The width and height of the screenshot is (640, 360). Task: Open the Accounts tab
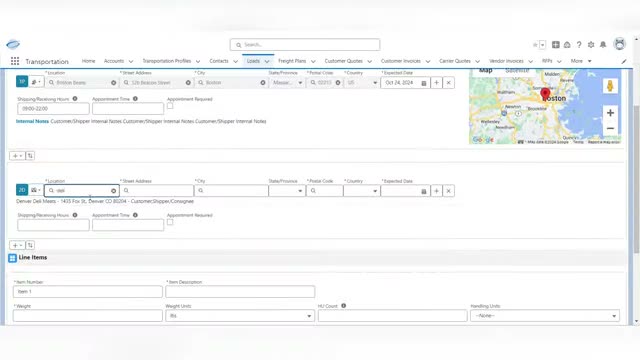(x=114, y=61)
